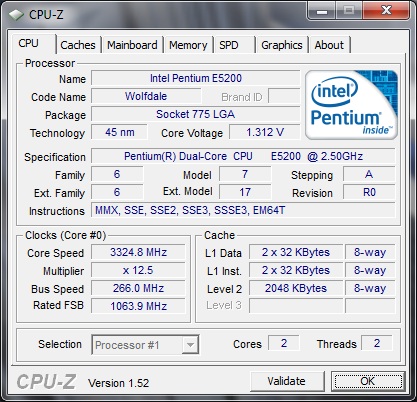The height and width of the screenshot is (402, 417).
Task: Click the Instructions field listing MMX, SSE
Action: 243,211
